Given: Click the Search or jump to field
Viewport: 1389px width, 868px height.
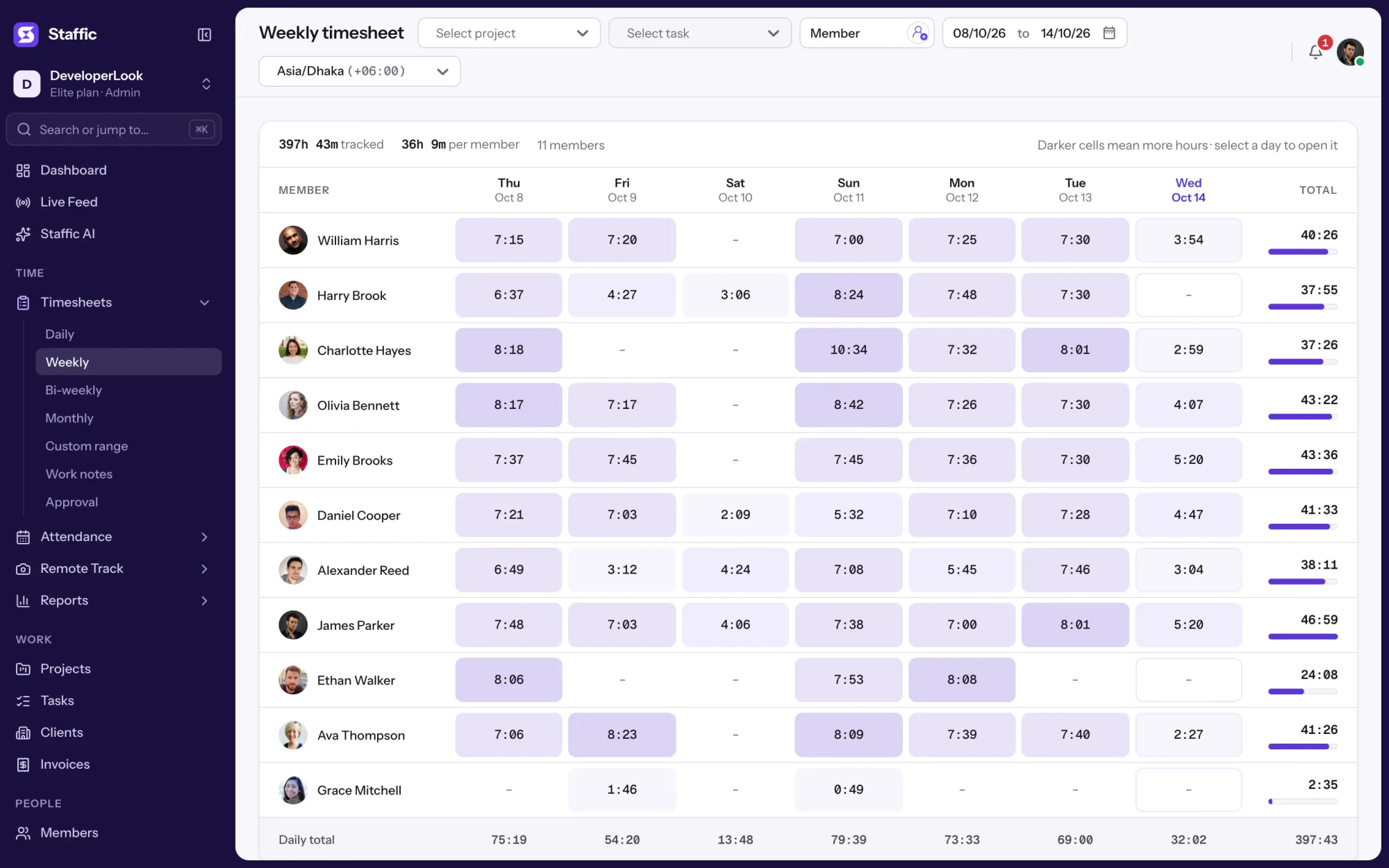Looking at the screenshot, I should point(114,130).
